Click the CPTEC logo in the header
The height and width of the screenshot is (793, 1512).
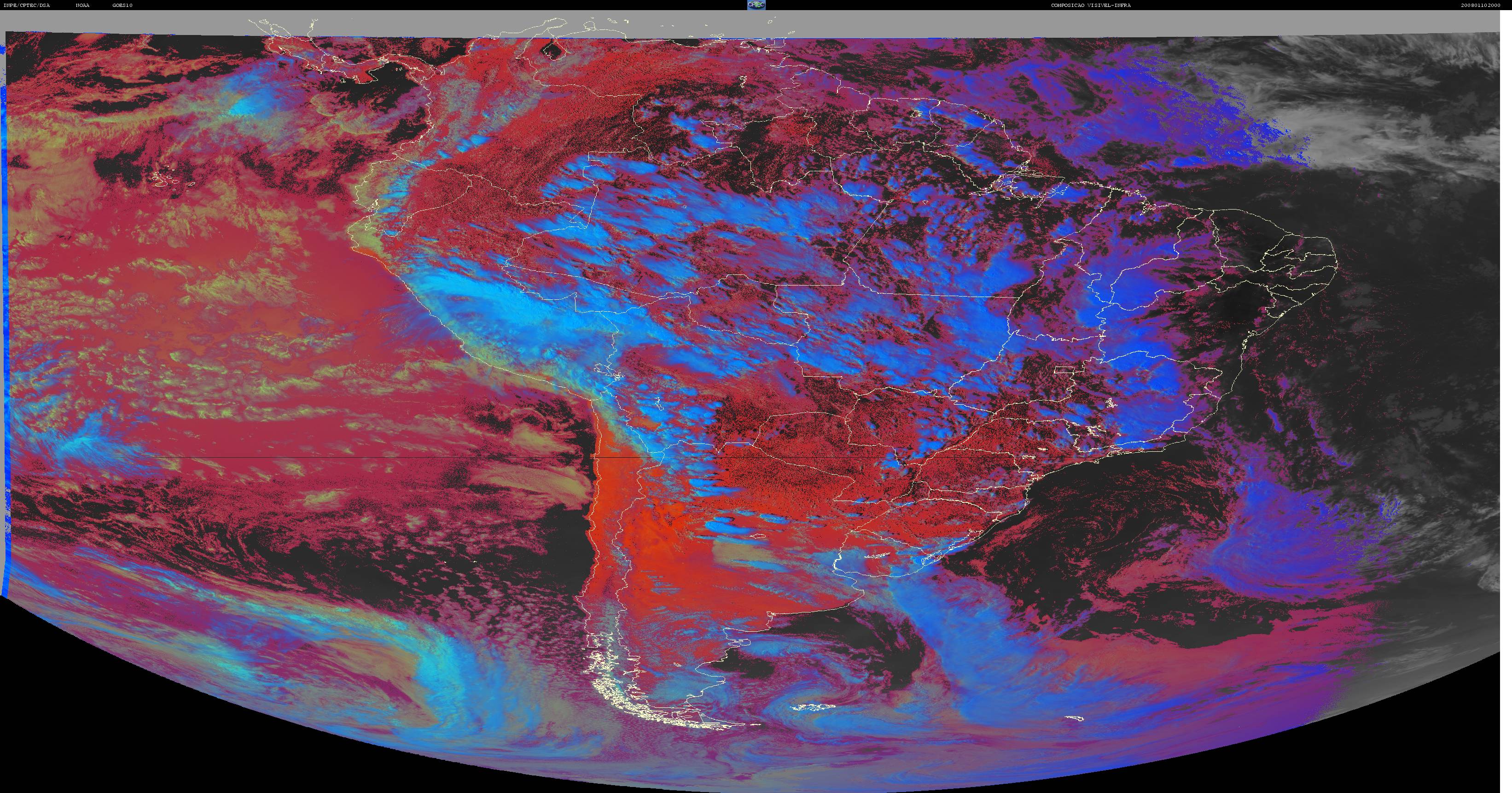(x=756, y=5)
